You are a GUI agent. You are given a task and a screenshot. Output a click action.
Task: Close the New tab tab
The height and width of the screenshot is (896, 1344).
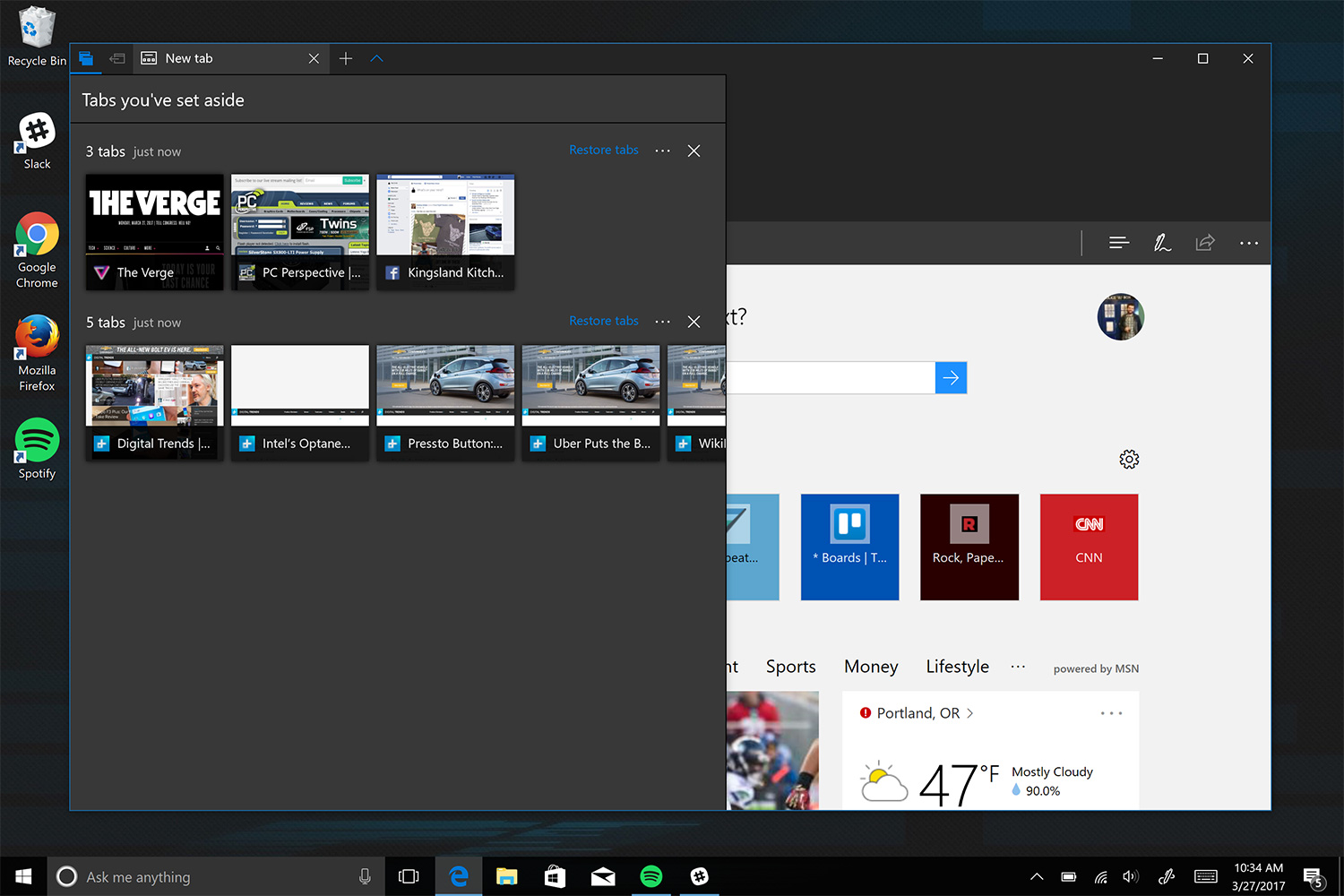(x=314, y=58)
